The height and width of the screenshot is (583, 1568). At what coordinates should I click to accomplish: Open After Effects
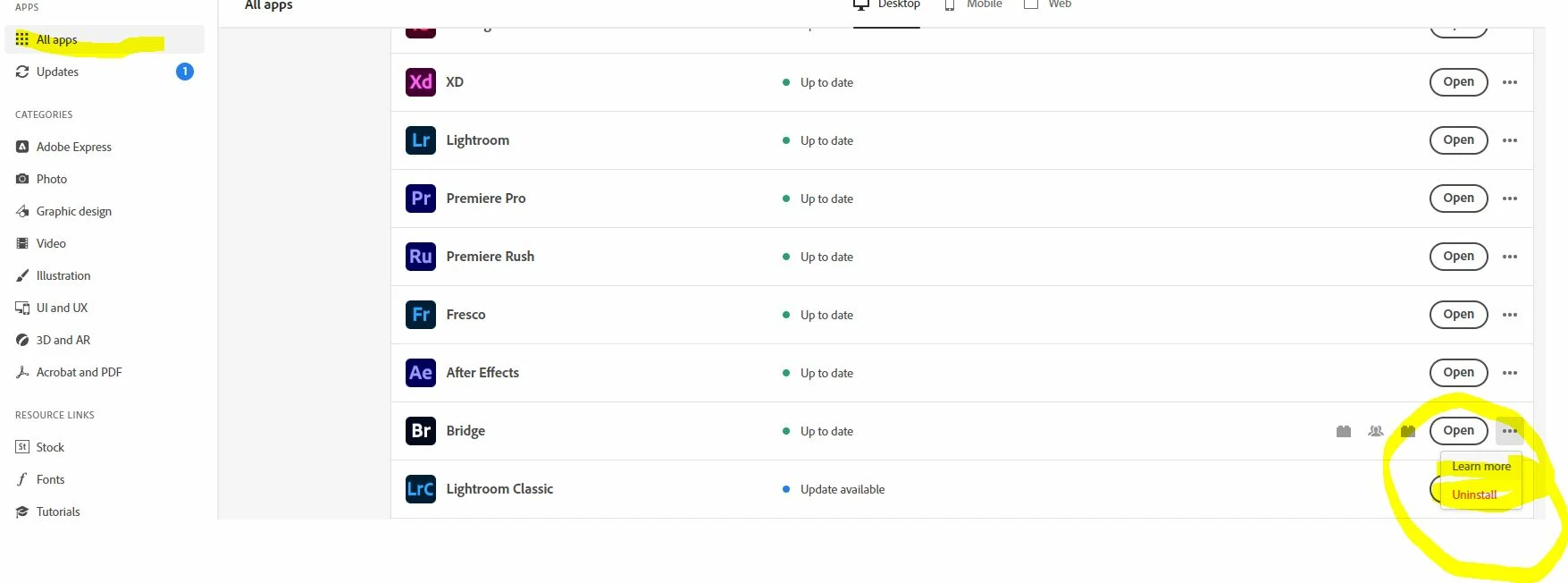coord(1458,373)
